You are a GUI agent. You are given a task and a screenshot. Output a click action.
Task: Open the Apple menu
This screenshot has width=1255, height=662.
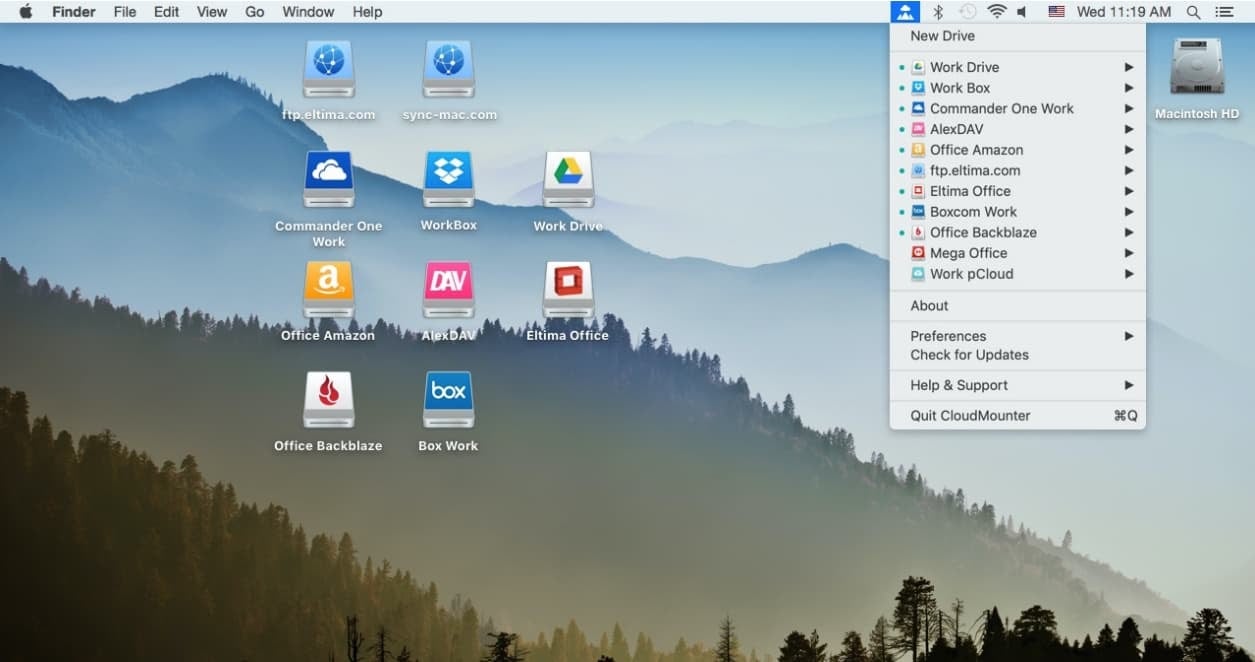coord(26,12)
